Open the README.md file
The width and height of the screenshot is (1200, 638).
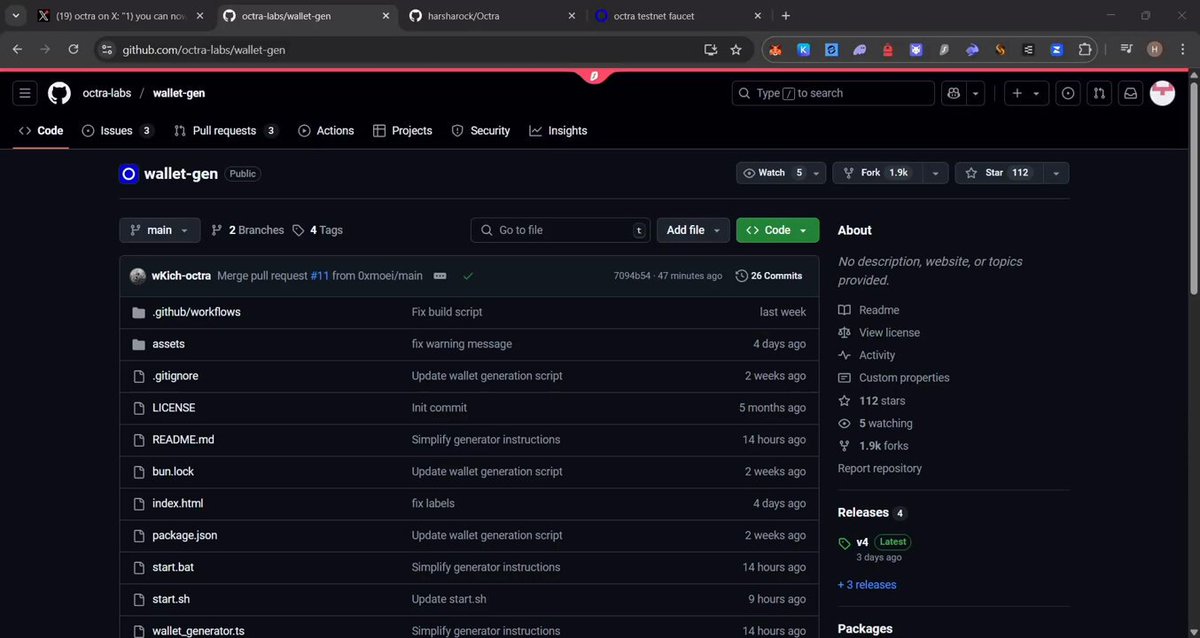(183, 440)
